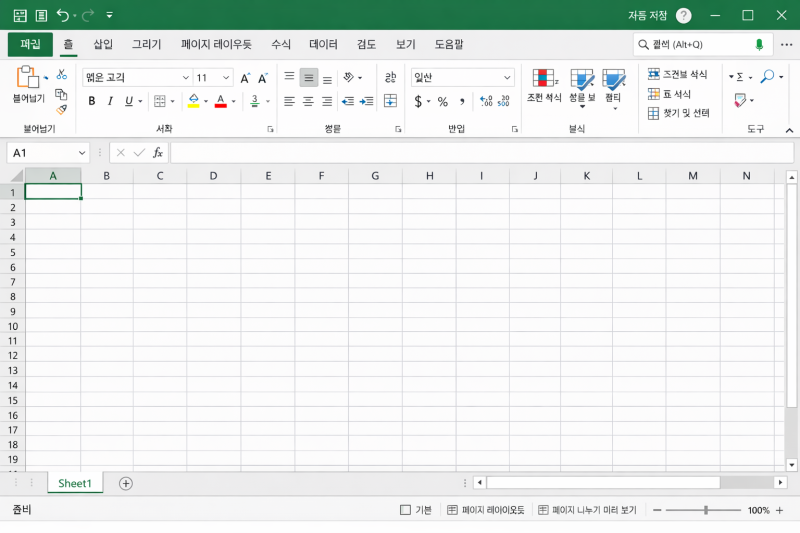This screenshot has height=533, width=800.
Task: Select the Format Painter brush icon
Action: tap(61, 109)
